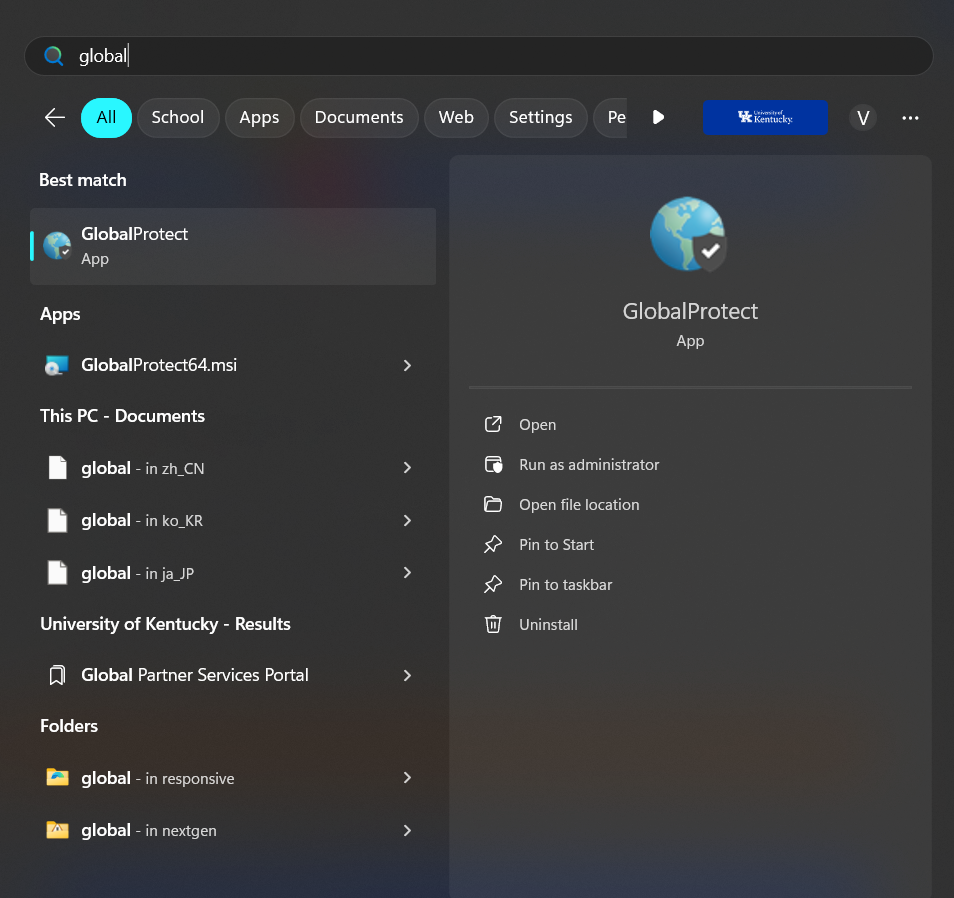Open the V account avatar
954x898 pixels.
tap(863, 117)
